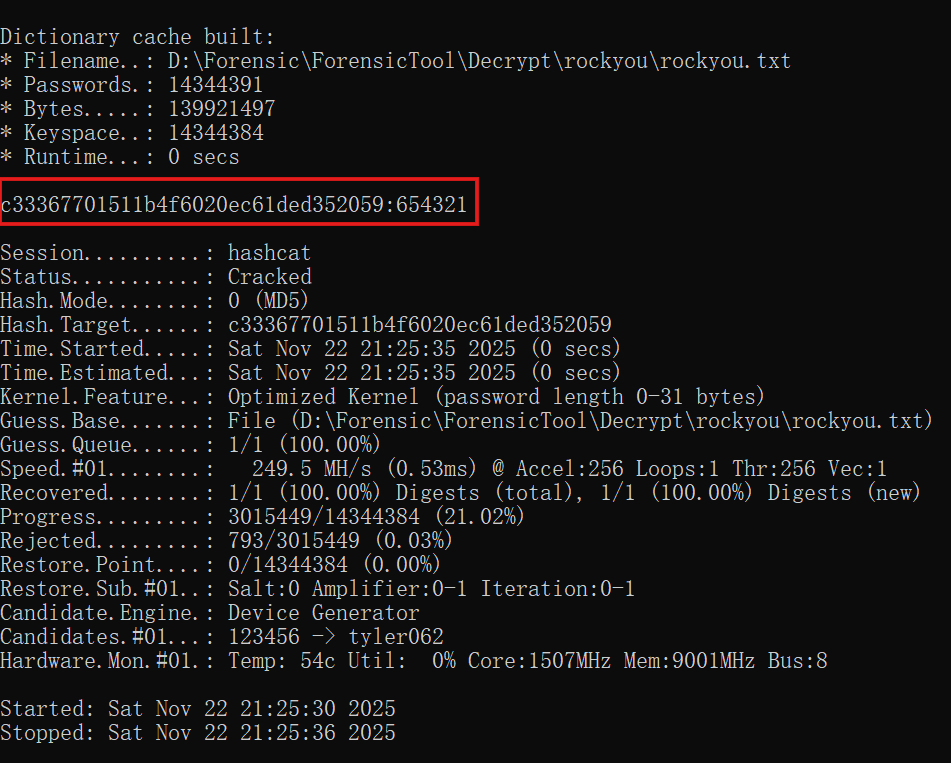This screenshot has width=951, height=763.
Task: Click the cracked password 654321
Action: point(432,206)
